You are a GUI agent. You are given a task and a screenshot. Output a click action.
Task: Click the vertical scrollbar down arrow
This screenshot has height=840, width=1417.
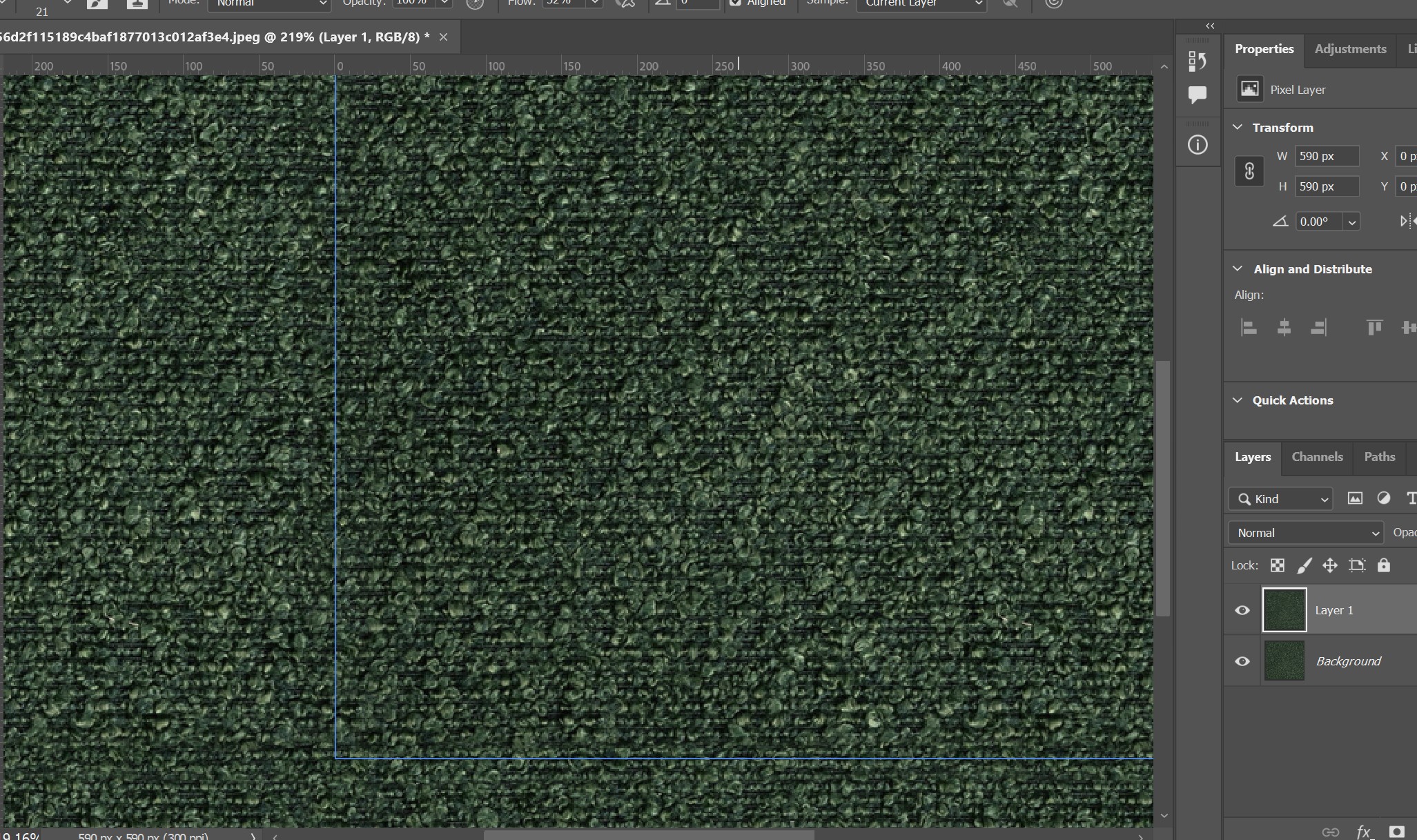(x=1164, y=816)
